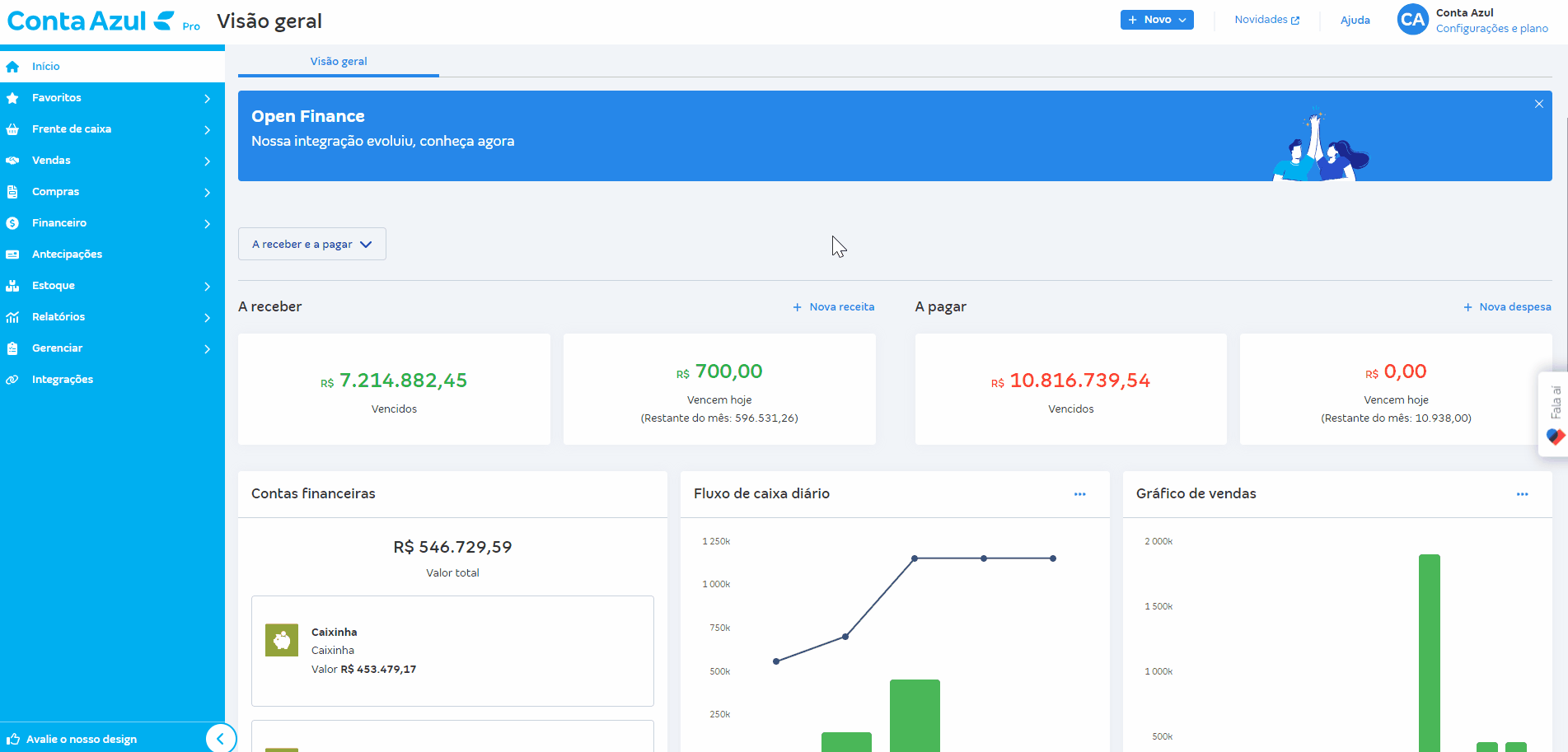Click the Ajuda button
This screenshot has height=752, width=1568.
click(x=1355, y=20)
